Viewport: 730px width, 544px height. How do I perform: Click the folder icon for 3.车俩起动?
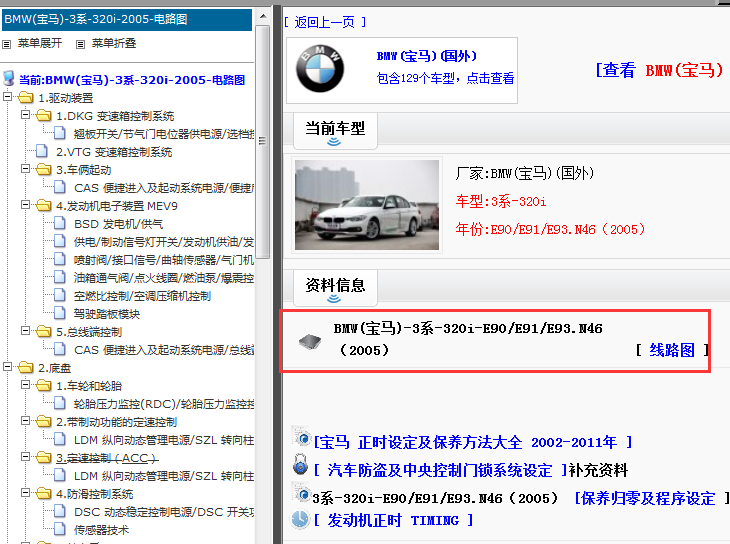pyautogui.click(x=44, y=170)
